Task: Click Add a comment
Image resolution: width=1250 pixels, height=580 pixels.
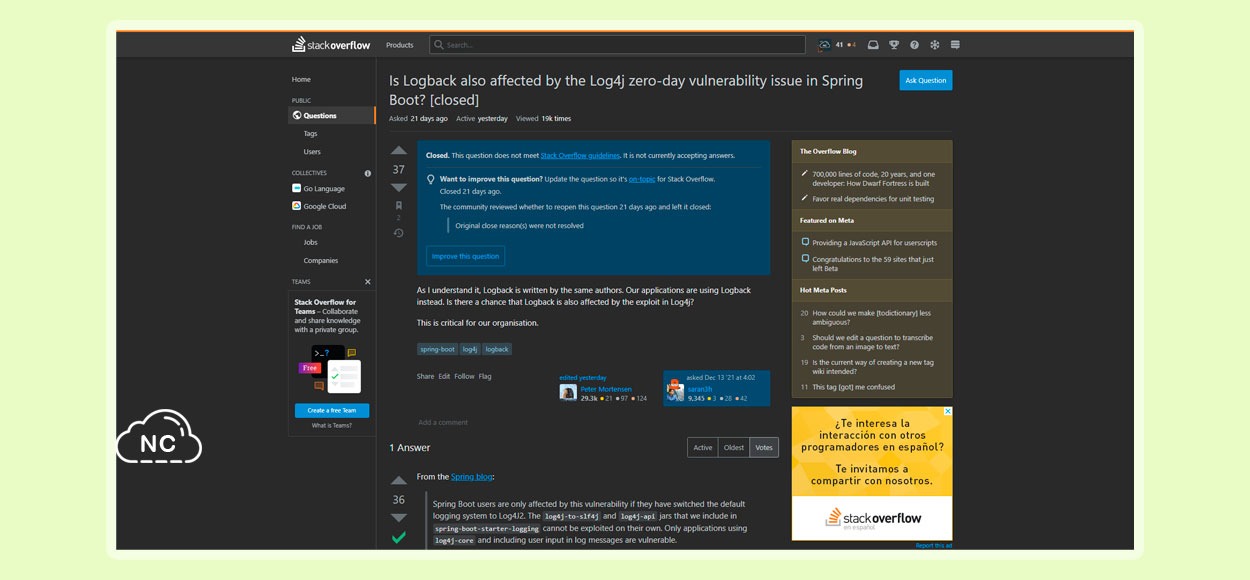Action: [x=443, y=422]
